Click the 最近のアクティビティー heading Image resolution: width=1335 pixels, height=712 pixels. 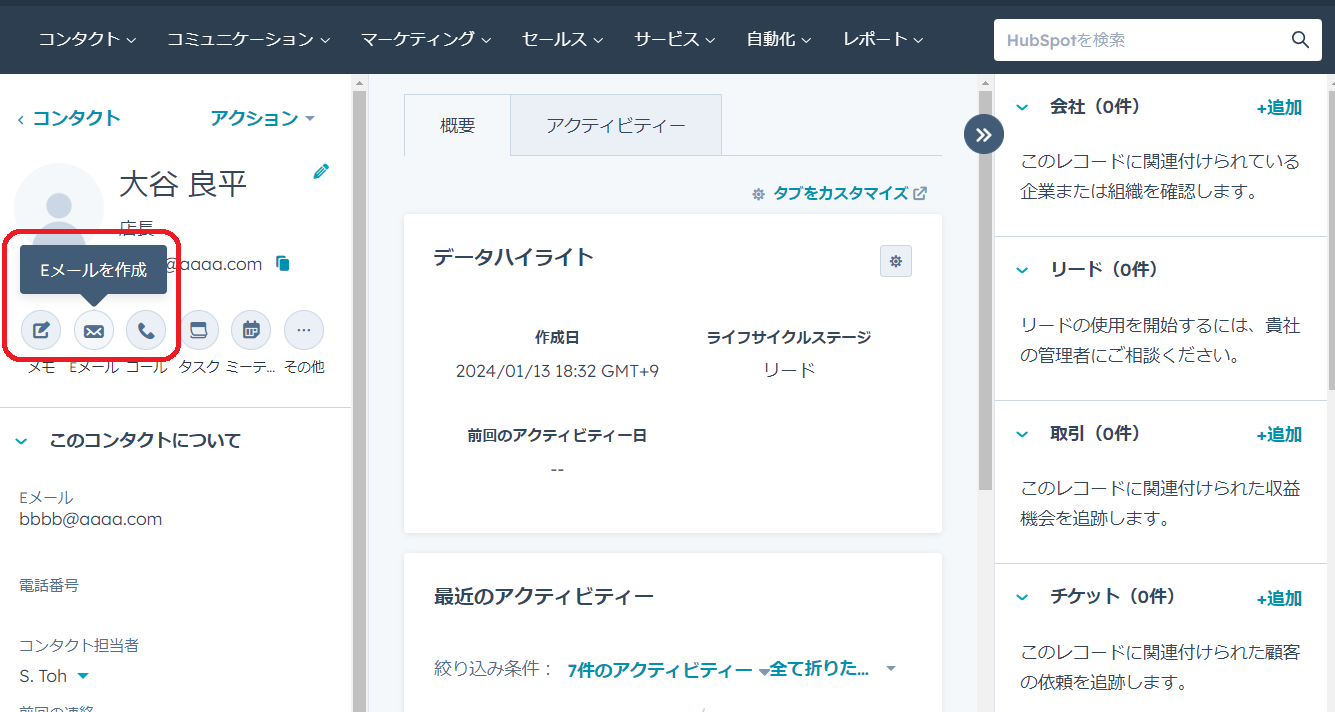click(543, 597)
